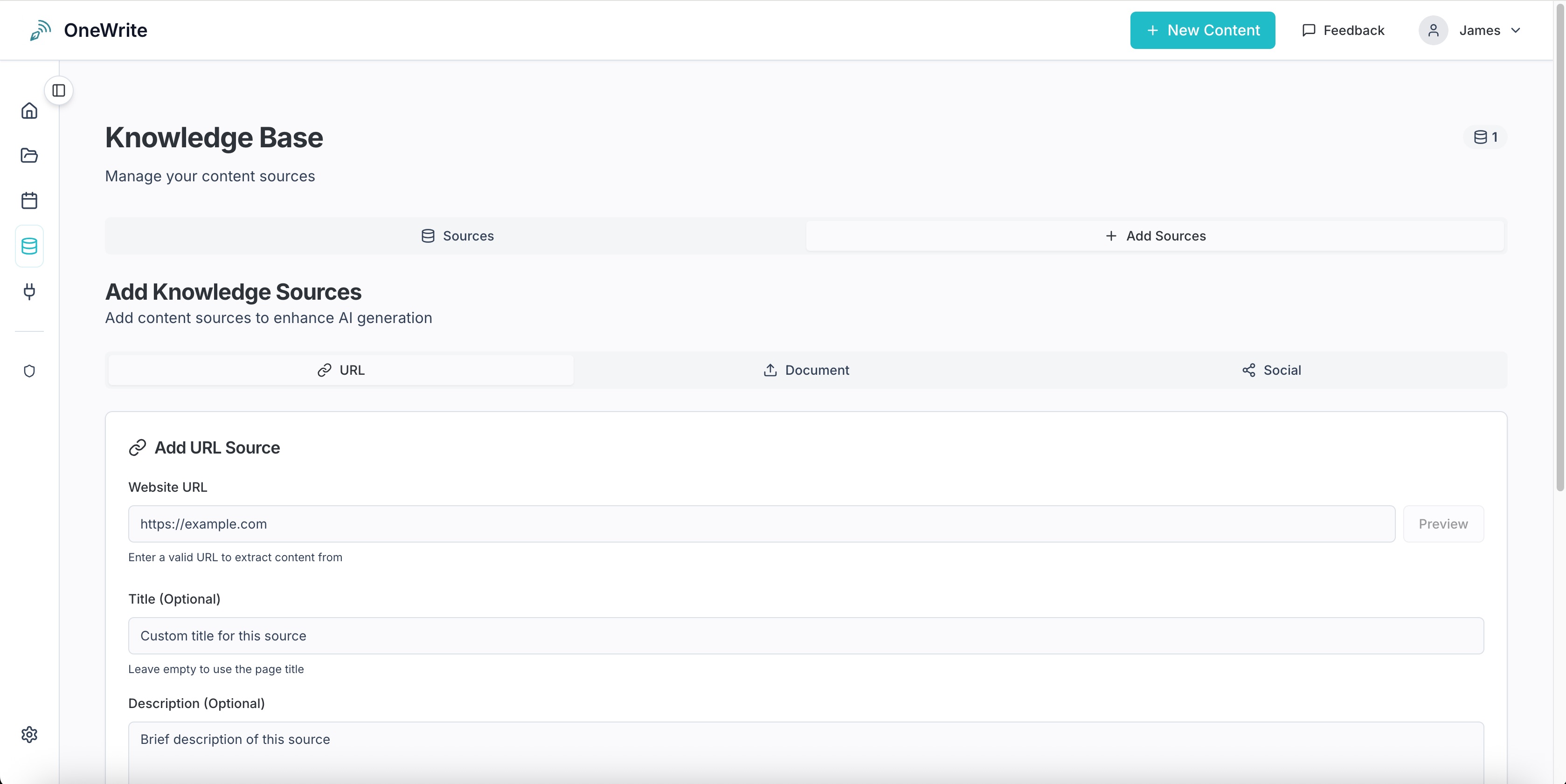Click the sources count badge showing 1
The height and width of the screenshot is (784, 1566).
click(1485, 137)
